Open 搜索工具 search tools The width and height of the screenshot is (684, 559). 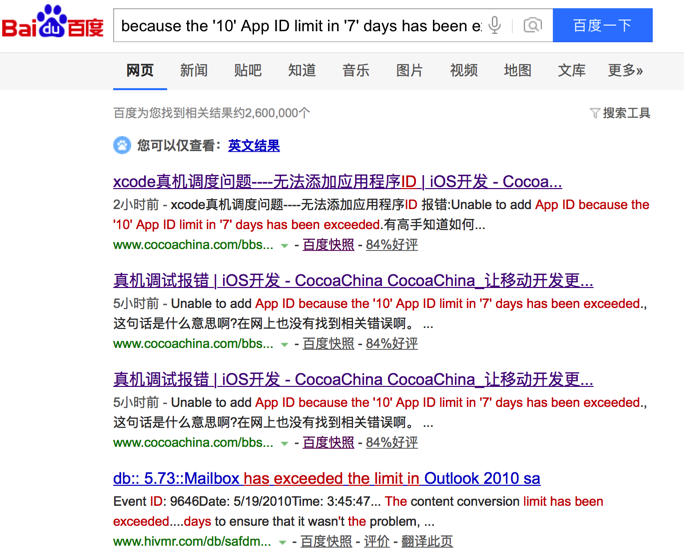pos(626,113)
